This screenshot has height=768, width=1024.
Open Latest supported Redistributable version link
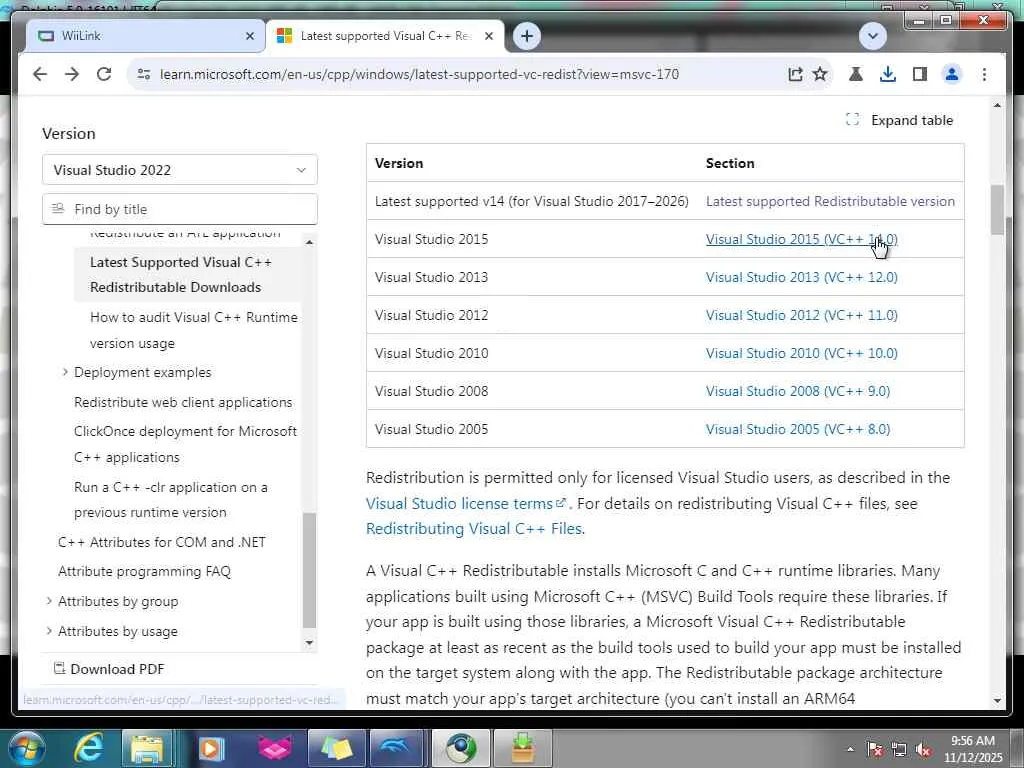click(x=830, y=201)
